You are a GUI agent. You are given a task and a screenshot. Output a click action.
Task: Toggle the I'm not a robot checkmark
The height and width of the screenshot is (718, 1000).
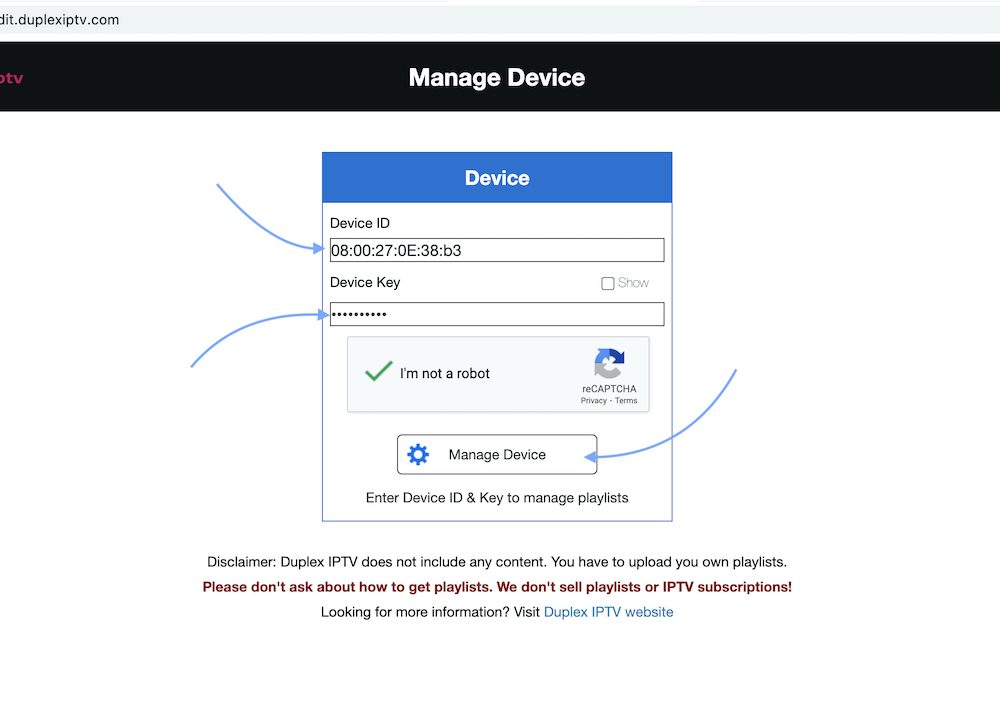click(378, 372)
